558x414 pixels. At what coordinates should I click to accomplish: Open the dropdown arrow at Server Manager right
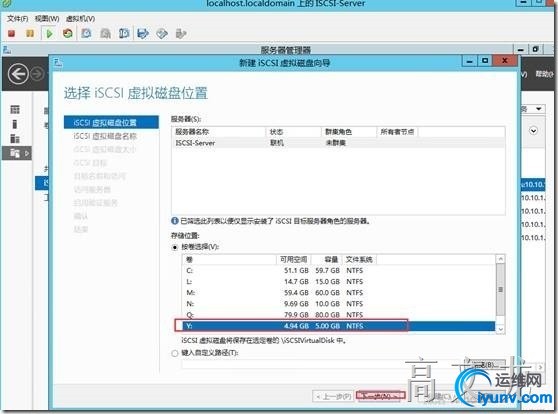click(x=538, y=109)
